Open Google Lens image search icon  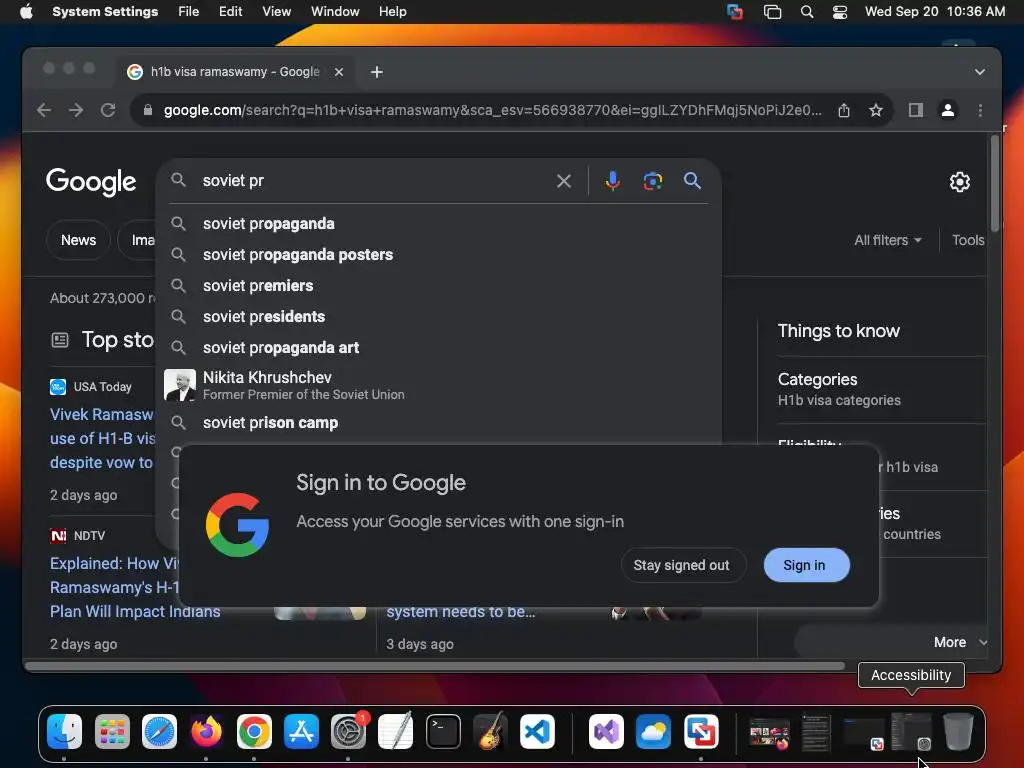pyautogui.click(x=652, y=181)
